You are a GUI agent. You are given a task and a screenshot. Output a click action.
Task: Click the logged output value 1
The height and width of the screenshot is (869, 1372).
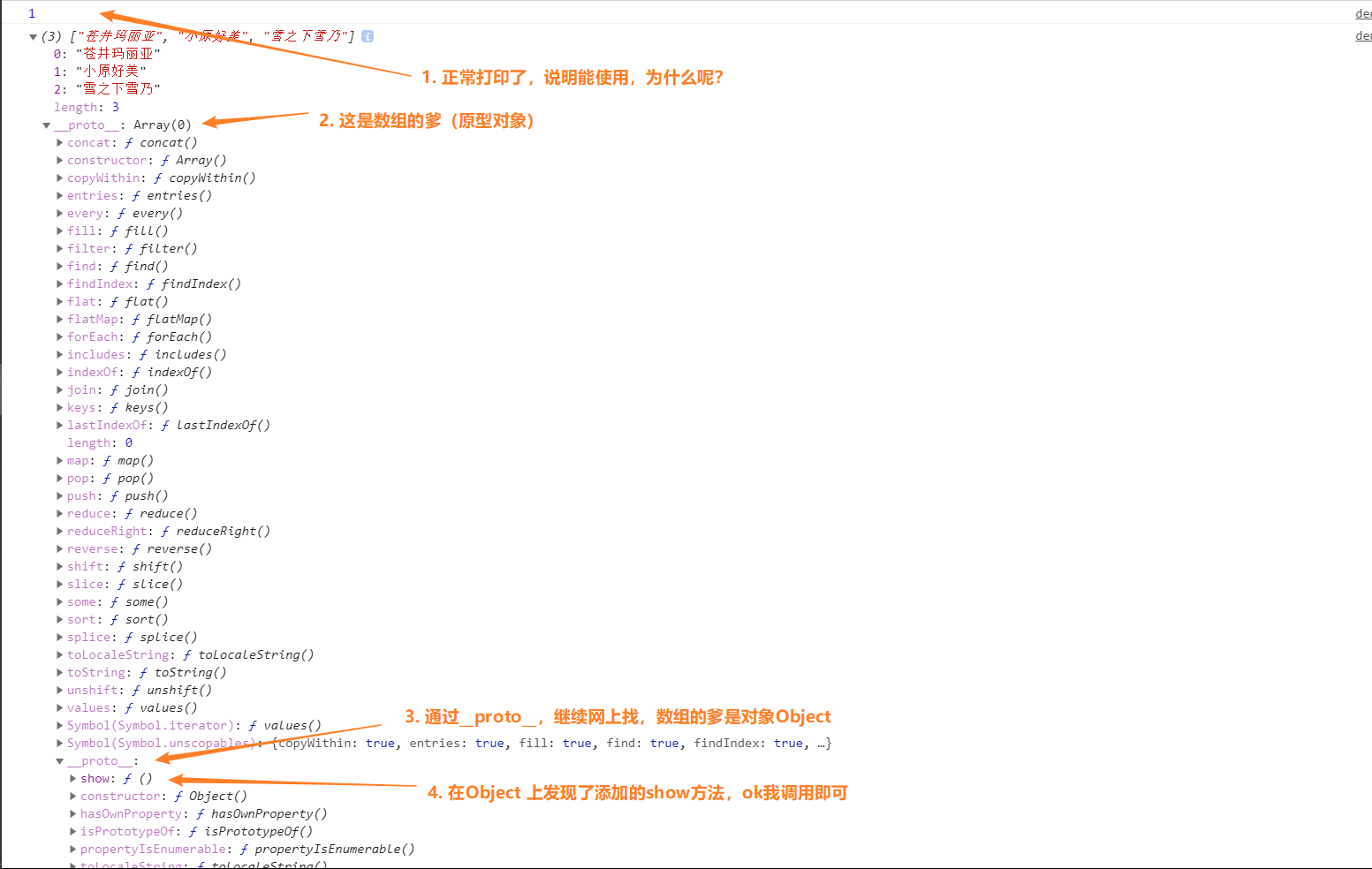32,13
